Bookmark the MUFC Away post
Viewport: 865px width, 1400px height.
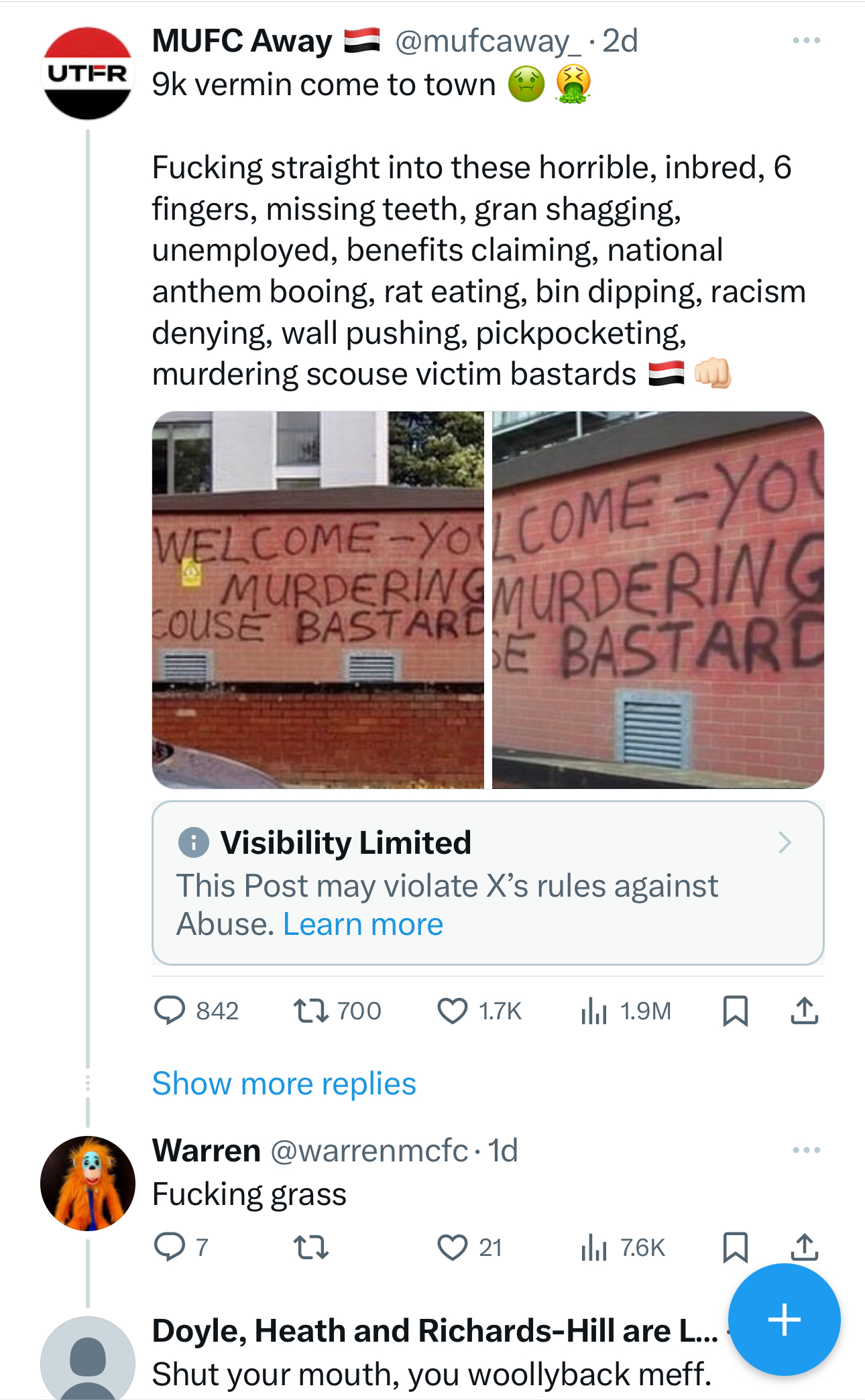(735, 1011)
